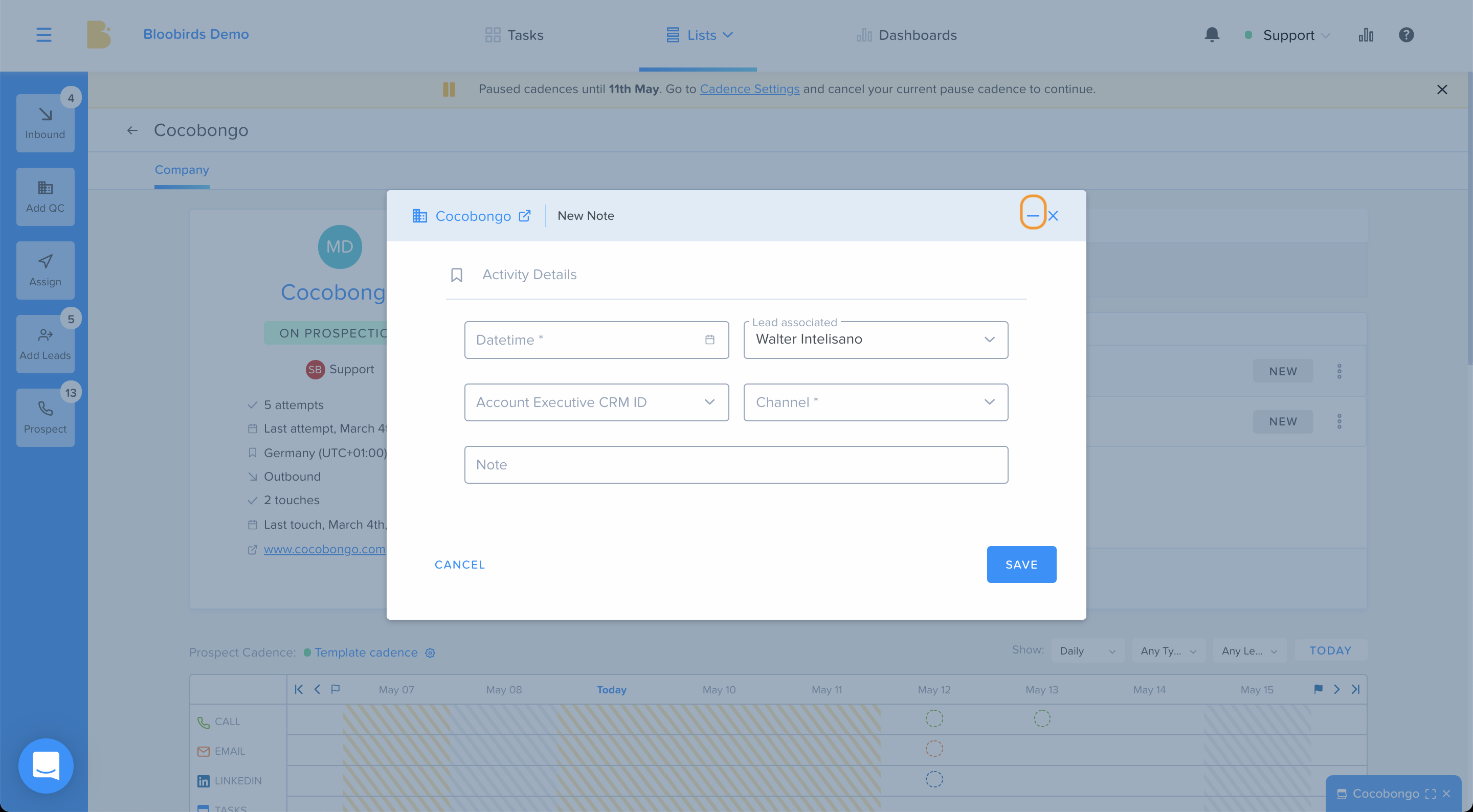Close the New Note dialog
The image size is (1473, 812).
pyautogui.click(x=1053, y=216)
